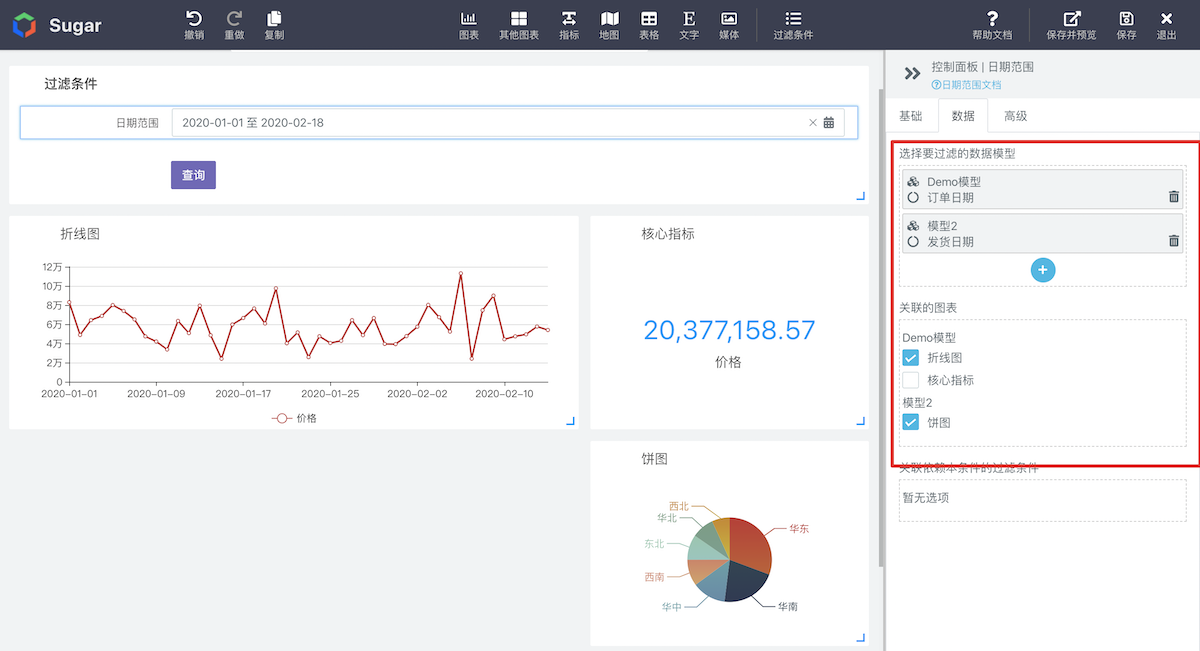Image resolution: width=1200 pixels, height=651 pixels.
Task: Open the calendar date picker icon
Action: pos(829,123)
